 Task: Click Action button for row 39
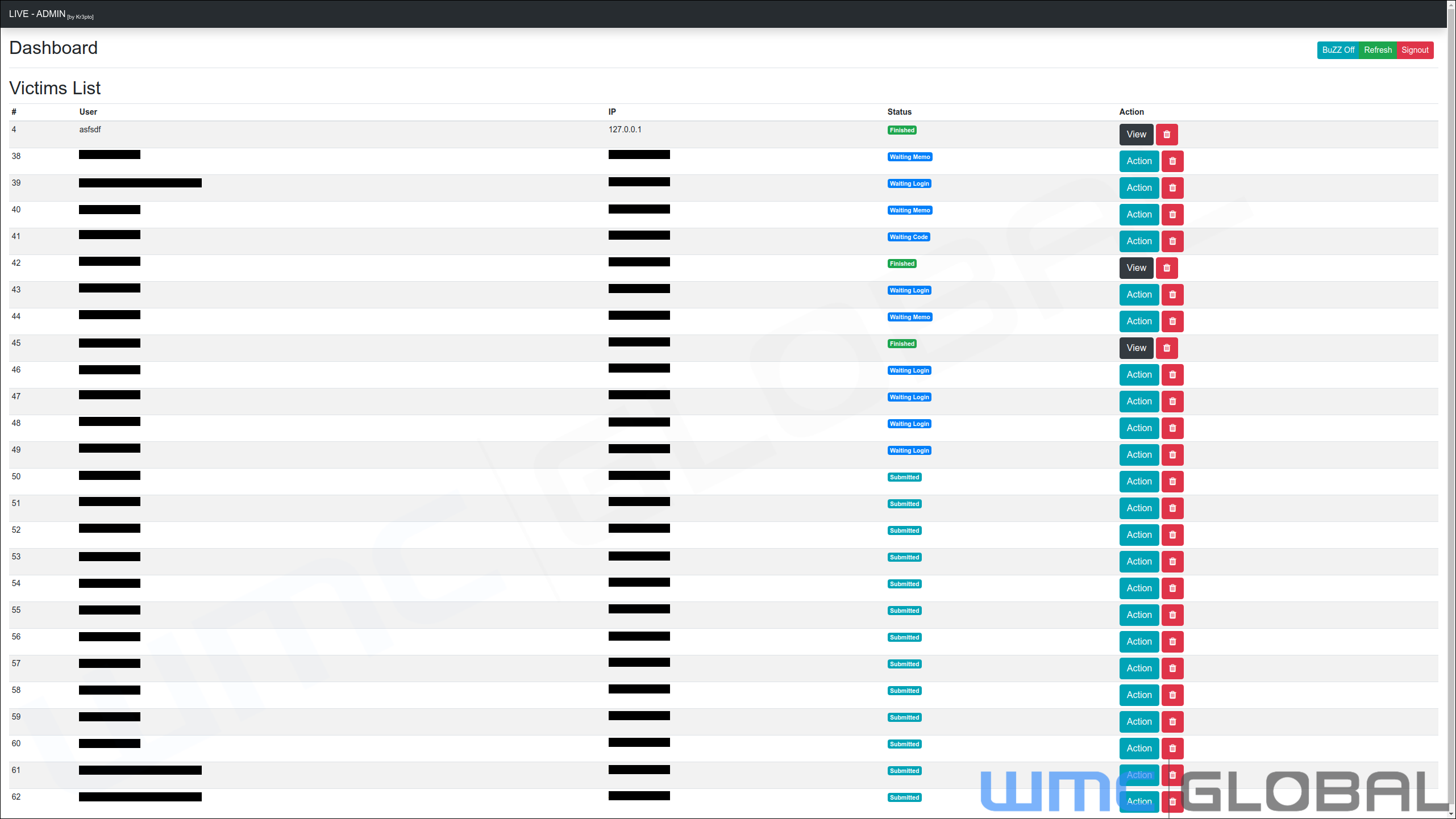click(1139, 187)
